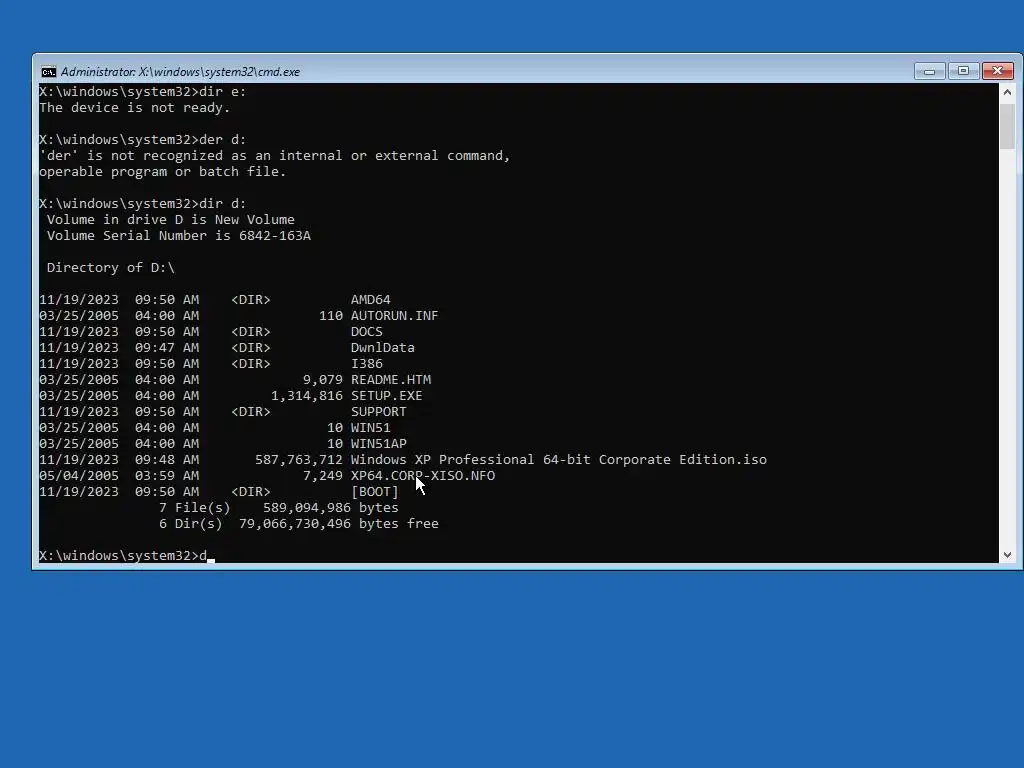Click the '6 Dir(s)' summary text
The image size is (1024, 768).
pyautogui.click(x=191, y=524)
